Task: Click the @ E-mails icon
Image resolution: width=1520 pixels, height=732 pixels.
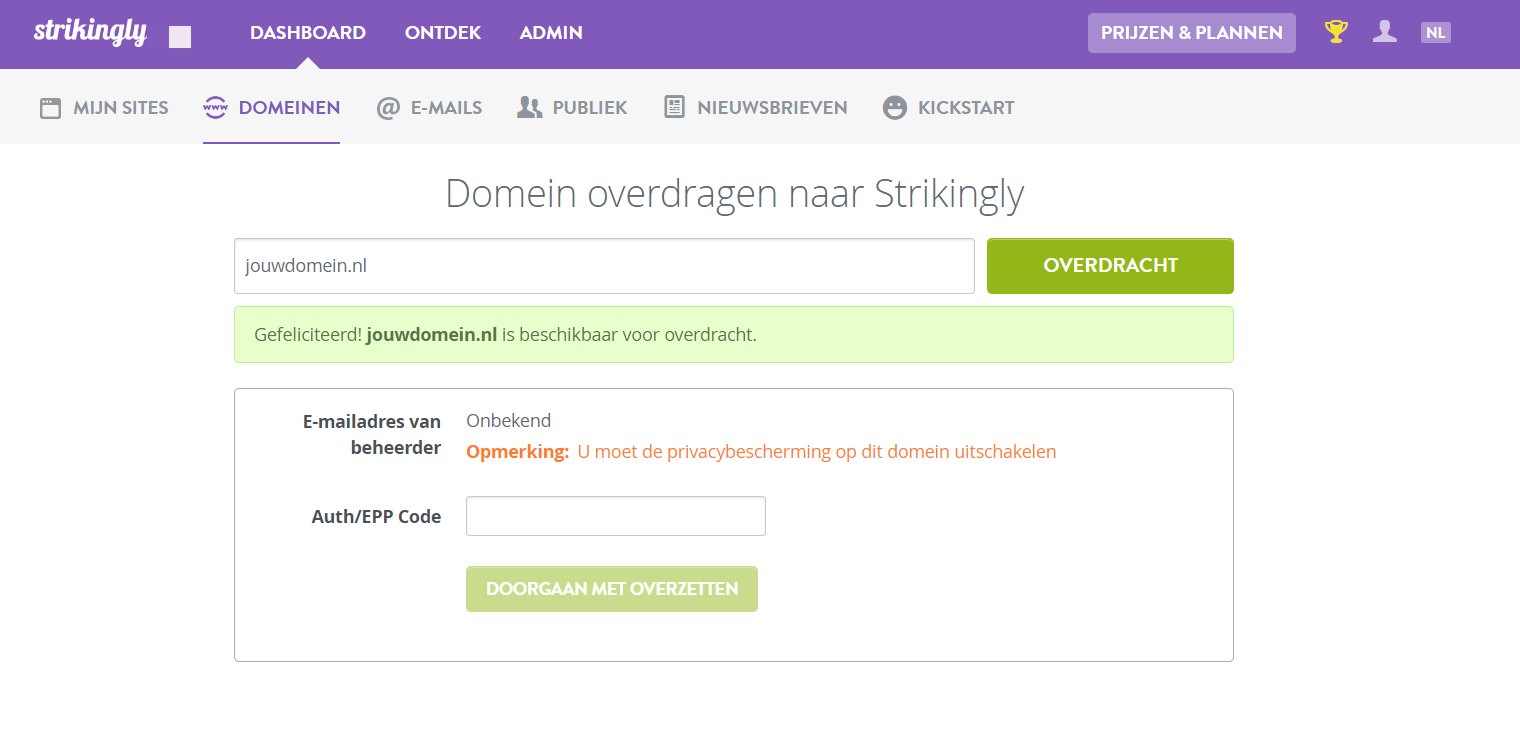Action: (x=388, y=108)
